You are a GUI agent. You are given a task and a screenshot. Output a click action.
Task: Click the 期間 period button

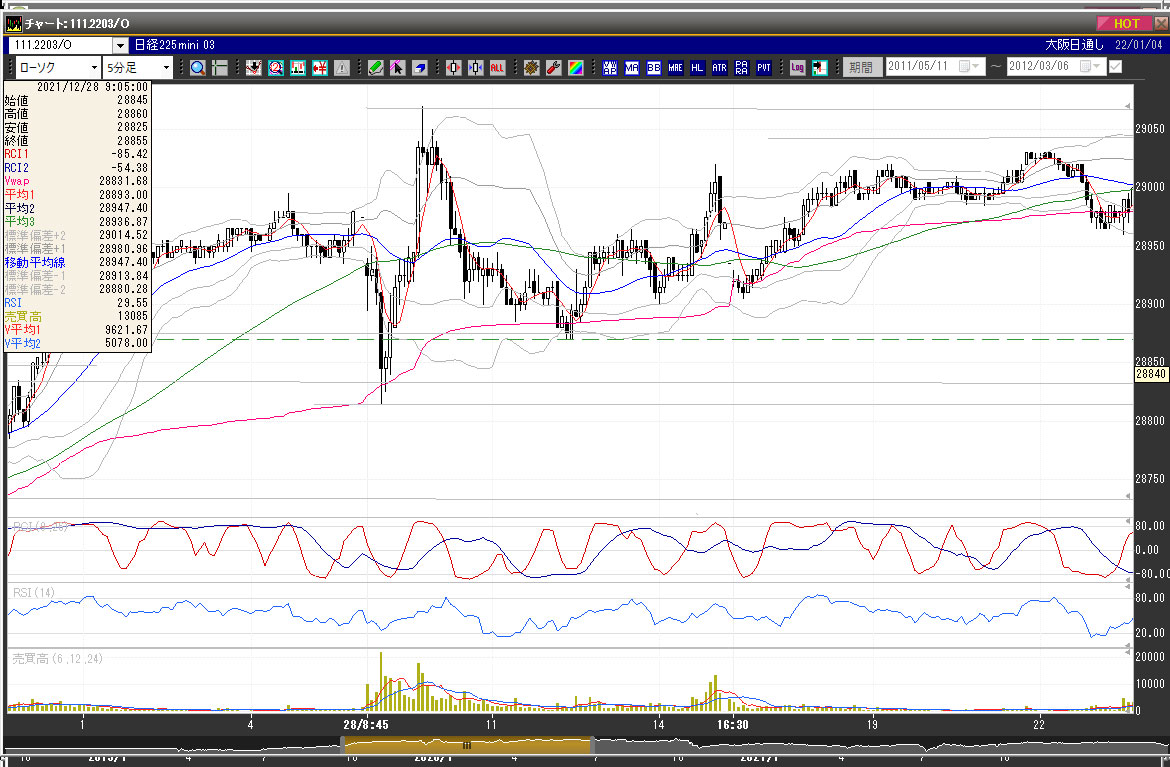(x=861, y=67)
